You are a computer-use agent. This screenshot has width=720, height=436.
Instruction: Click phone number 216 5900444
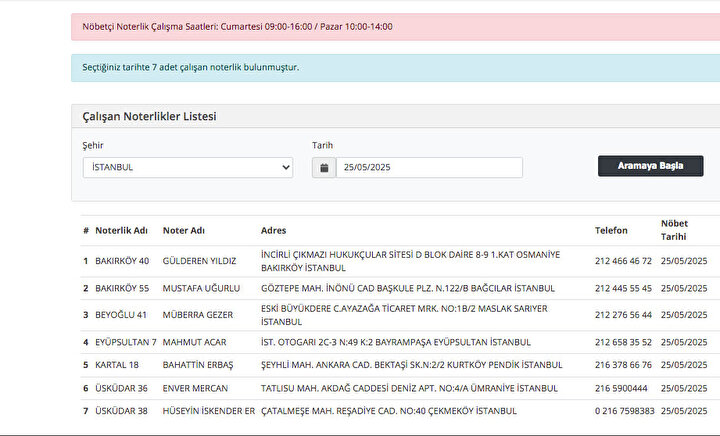621,388
